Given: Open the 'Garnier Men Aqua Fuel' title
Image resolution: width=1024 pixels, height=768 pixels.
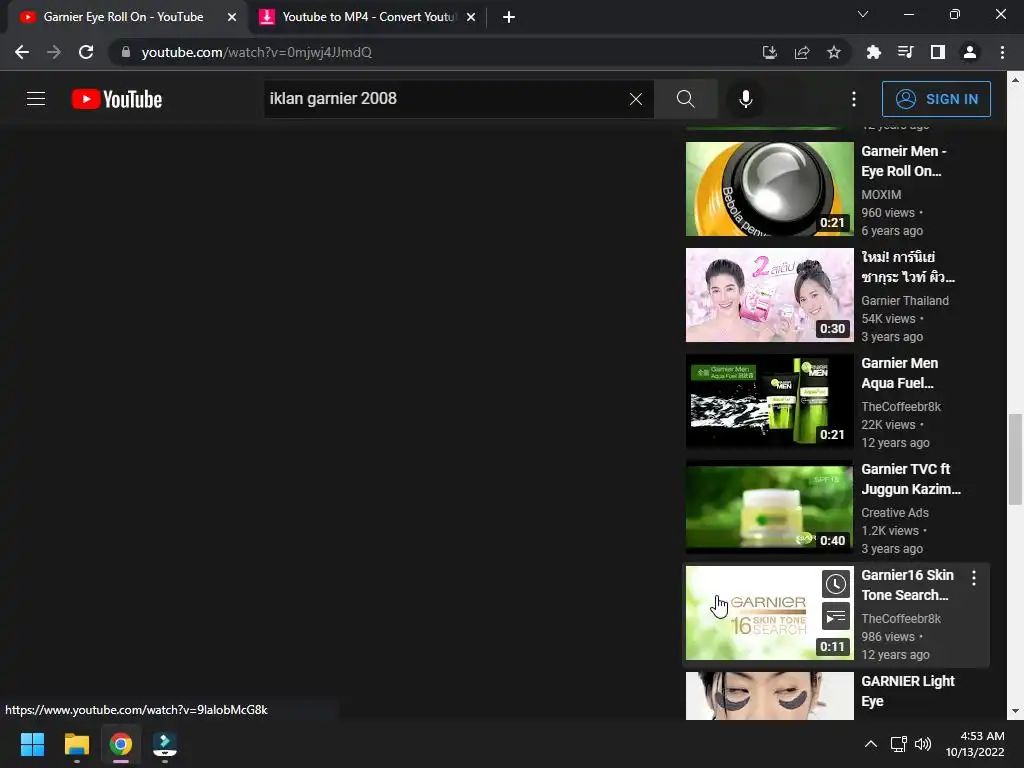Looking at the screenshot, I should click(x=900, y=373).
